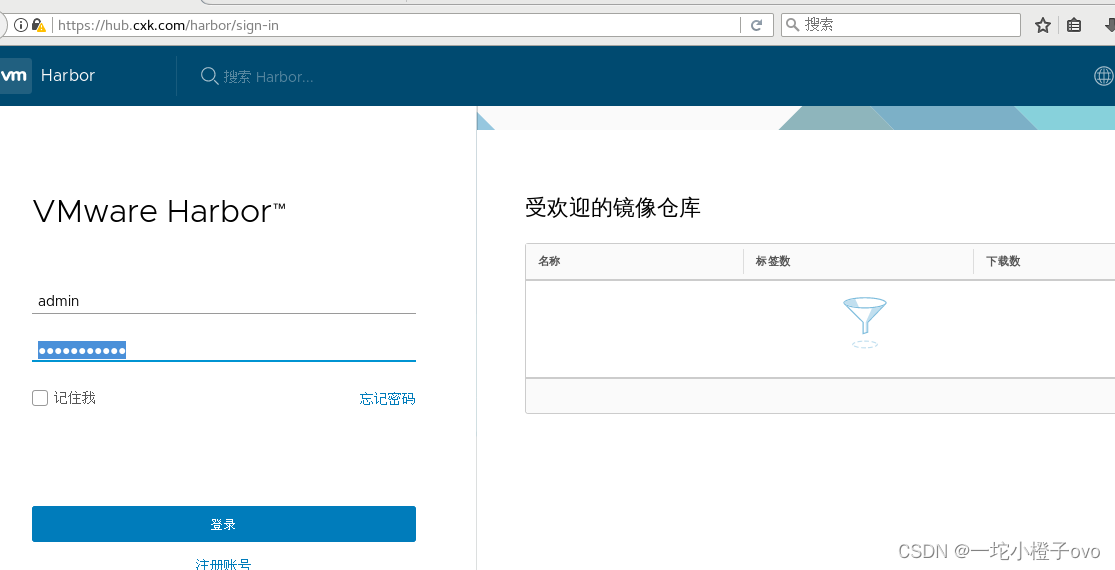Open the bookmarks list icon
1115x570 pixels.
1074,26
